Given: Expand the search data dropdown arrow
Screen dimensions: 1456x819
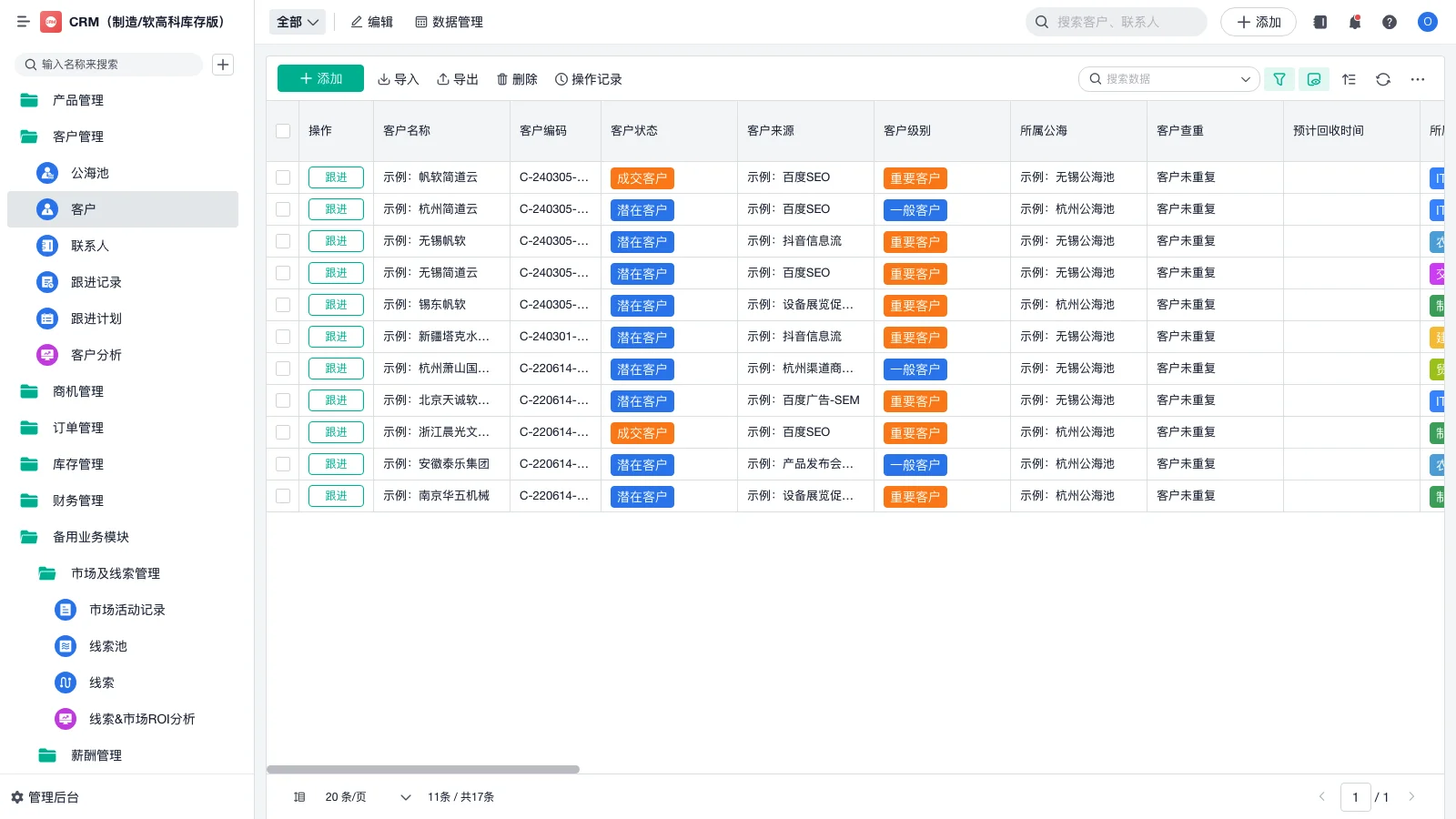Looking at the screenshot, I should coord(1246,79).
